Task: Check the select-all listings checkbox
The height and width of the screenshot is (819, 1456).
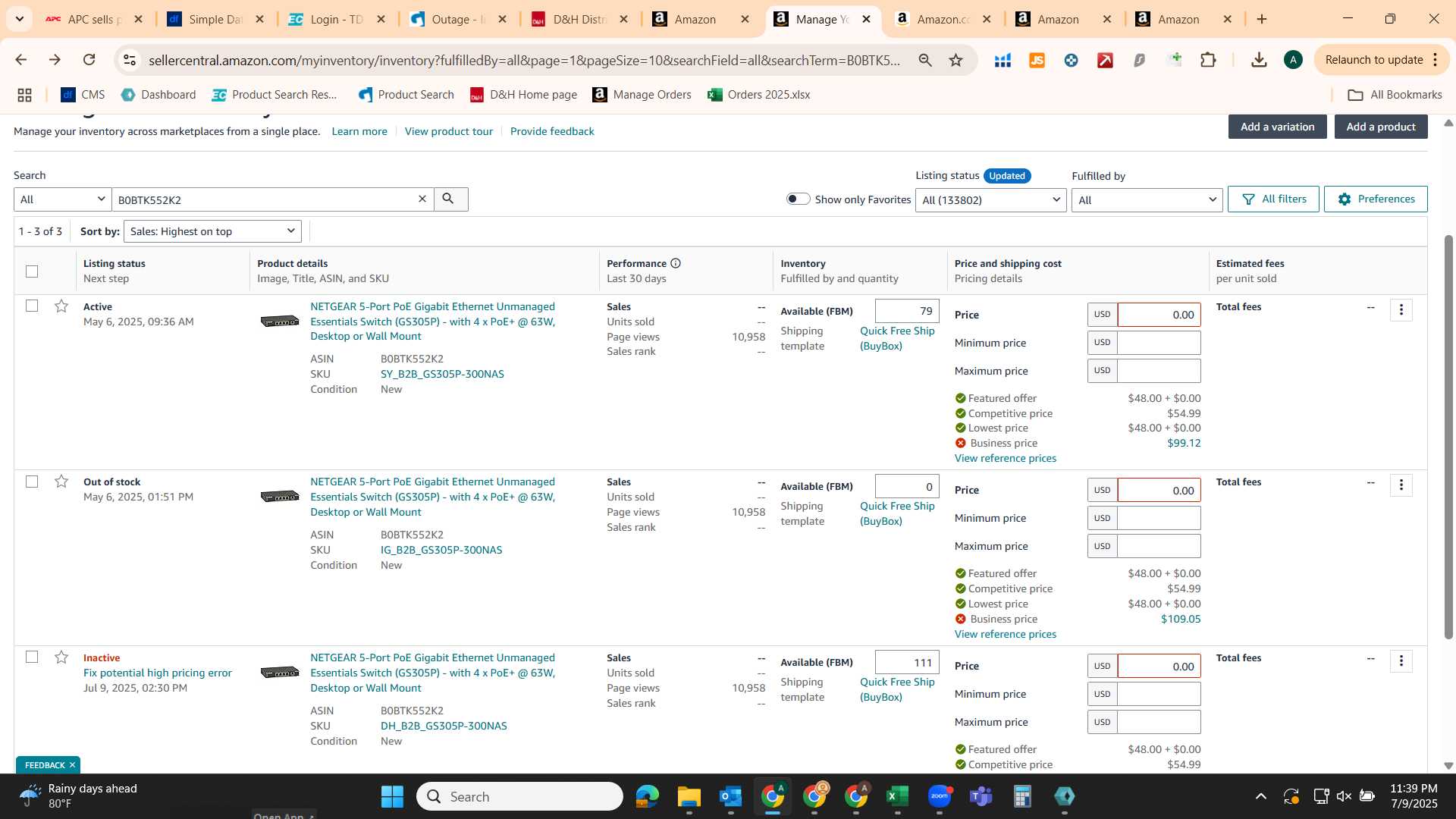Action: tap(32, 271)
